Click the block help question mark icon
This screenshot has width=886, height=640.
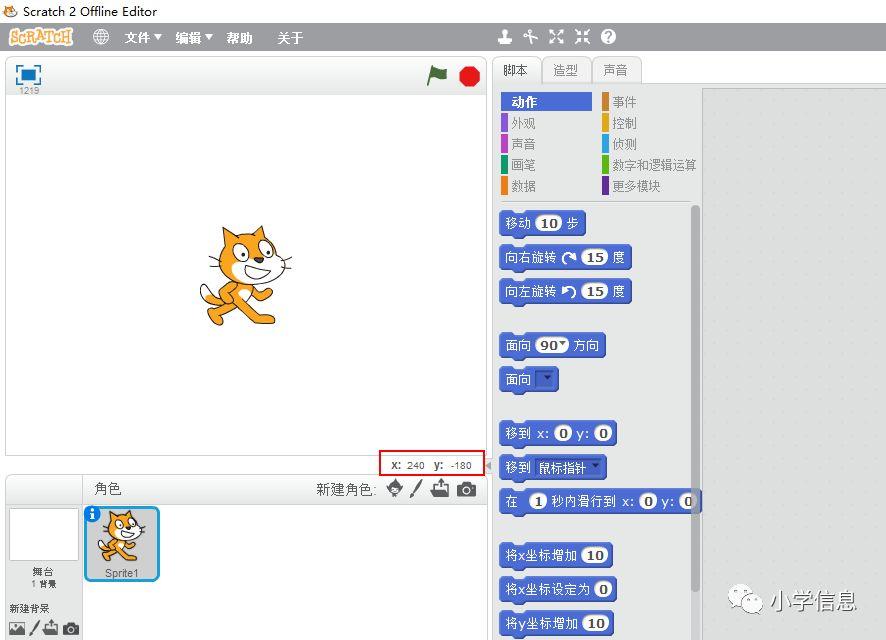[608, 37]
